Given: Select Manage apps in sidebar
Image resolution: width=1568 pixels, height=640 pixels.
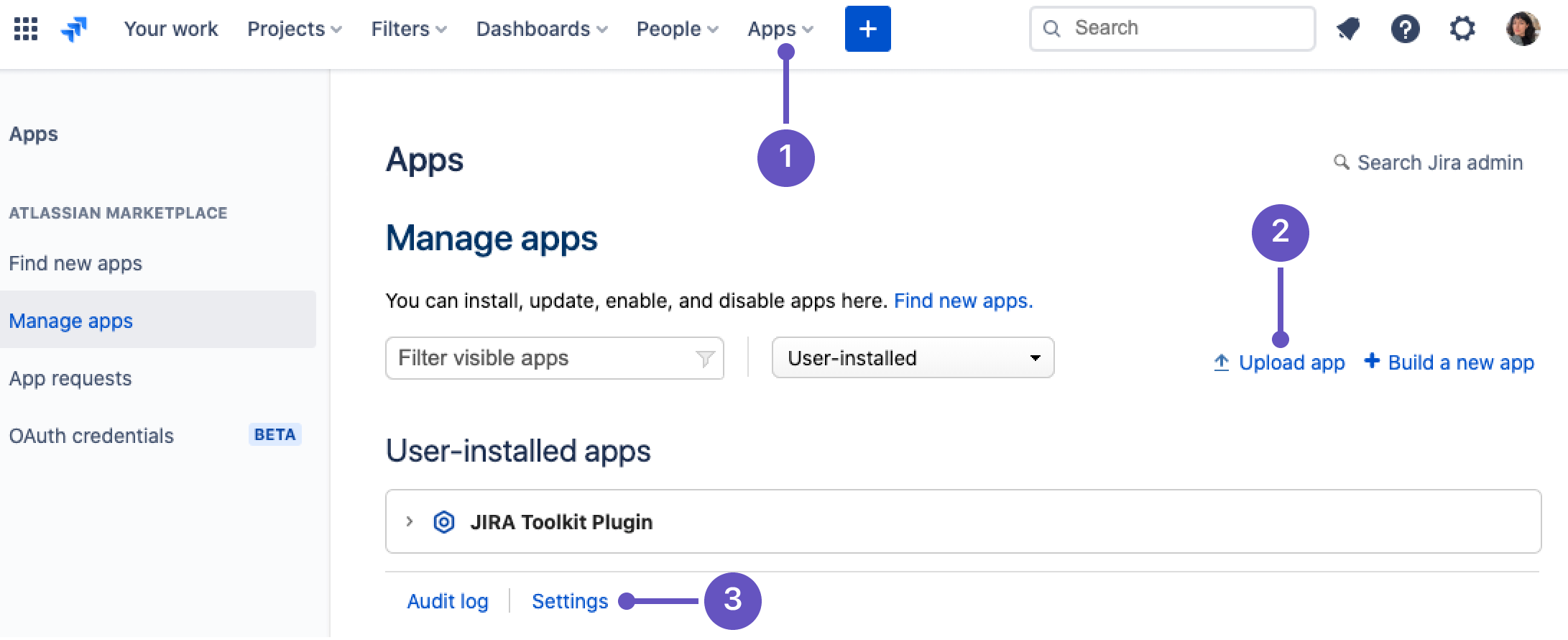Looking at the screenshot, I should [x=157, y=320].
